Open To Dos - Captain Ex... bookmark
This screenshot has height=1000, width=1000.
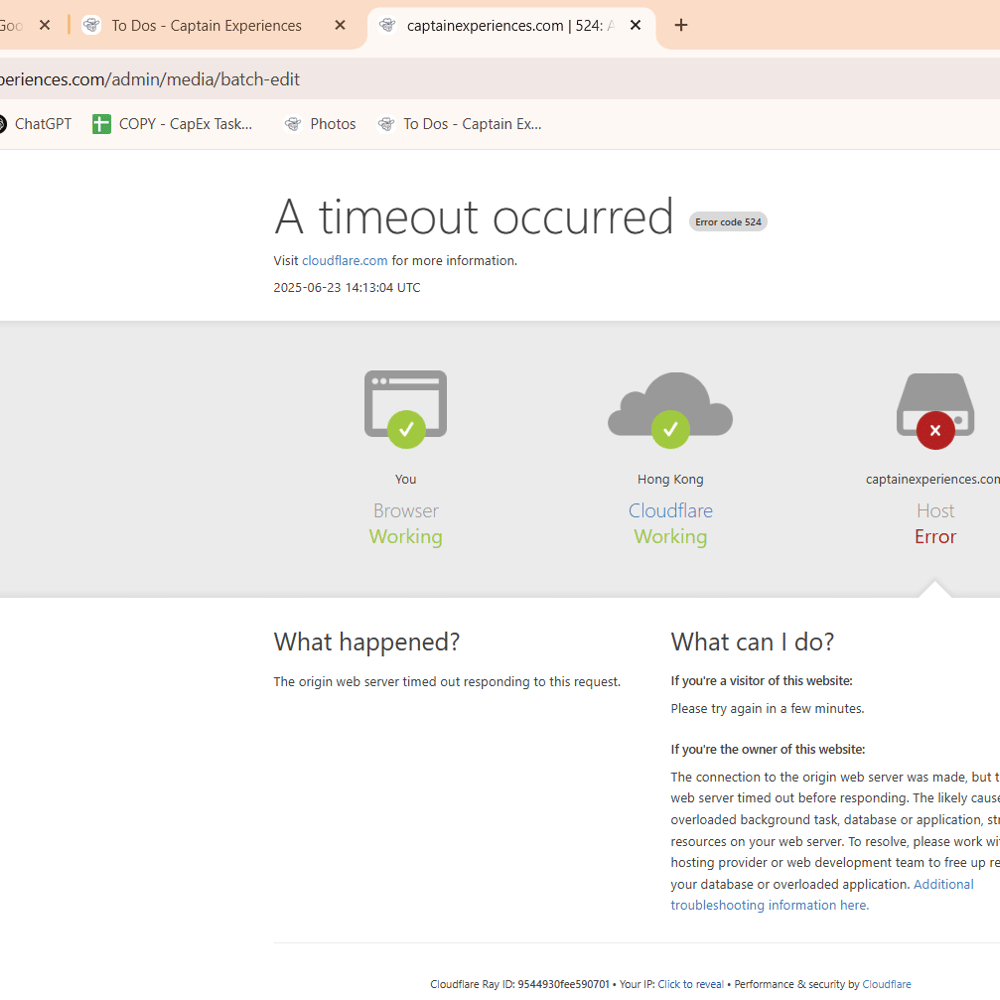click(460, 124)
